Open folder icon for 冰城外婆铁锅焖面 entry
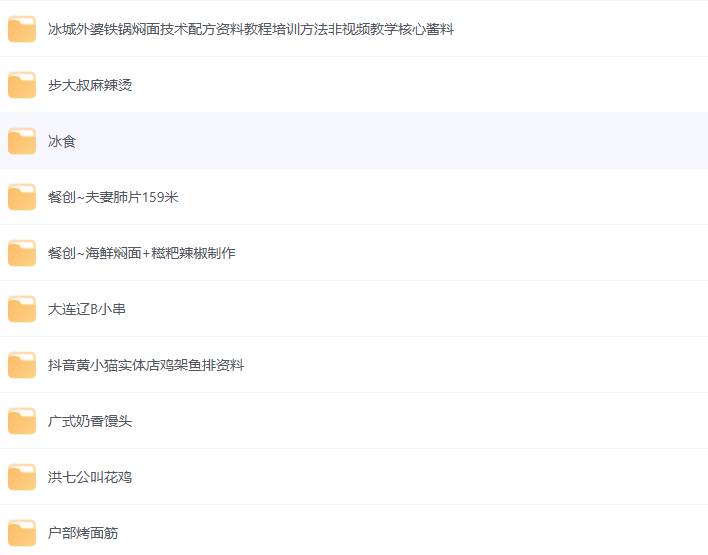Viewport: 708px width, 555px height. point(22,30)
